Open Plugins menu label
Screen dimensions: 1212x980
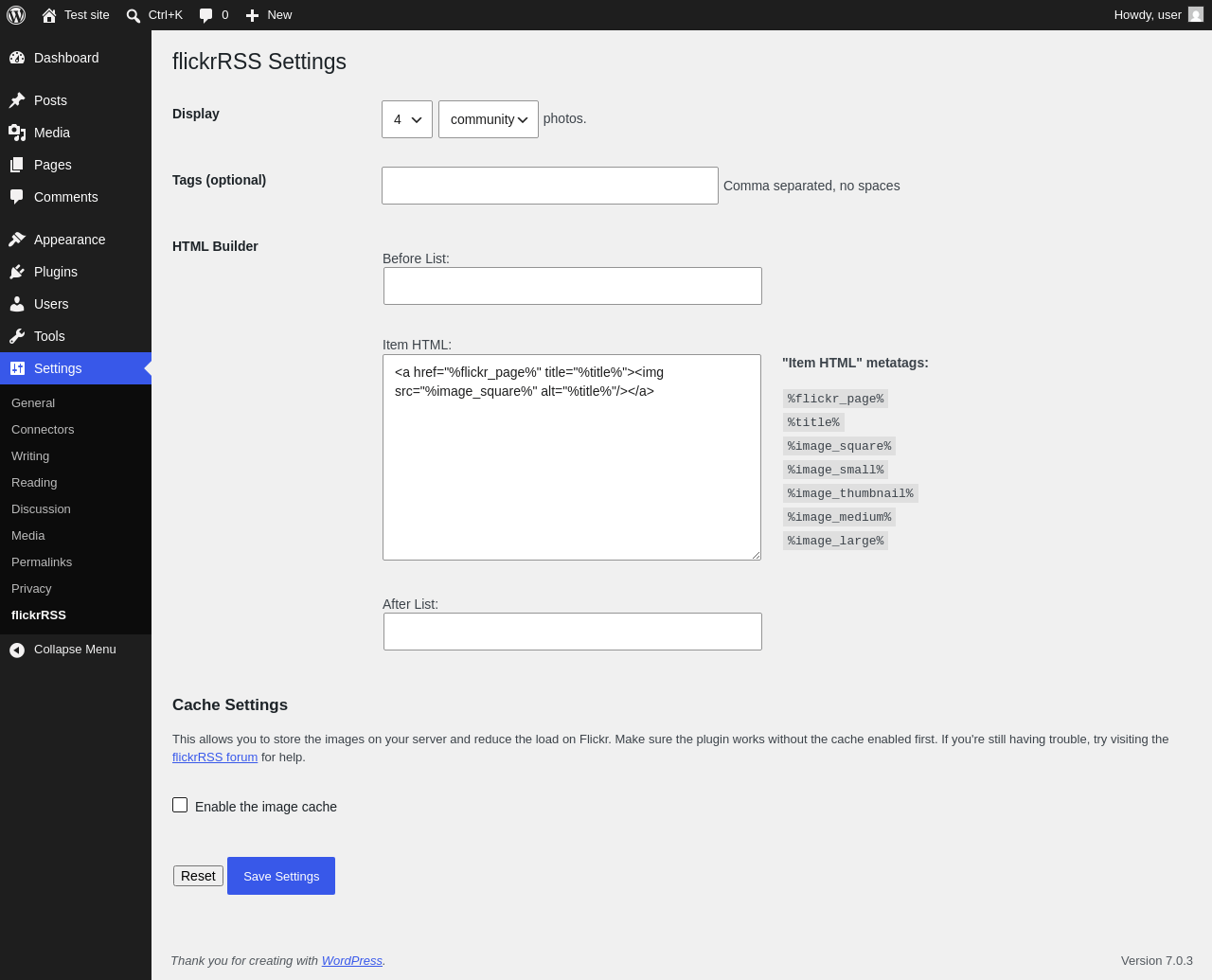pos(56,272)
